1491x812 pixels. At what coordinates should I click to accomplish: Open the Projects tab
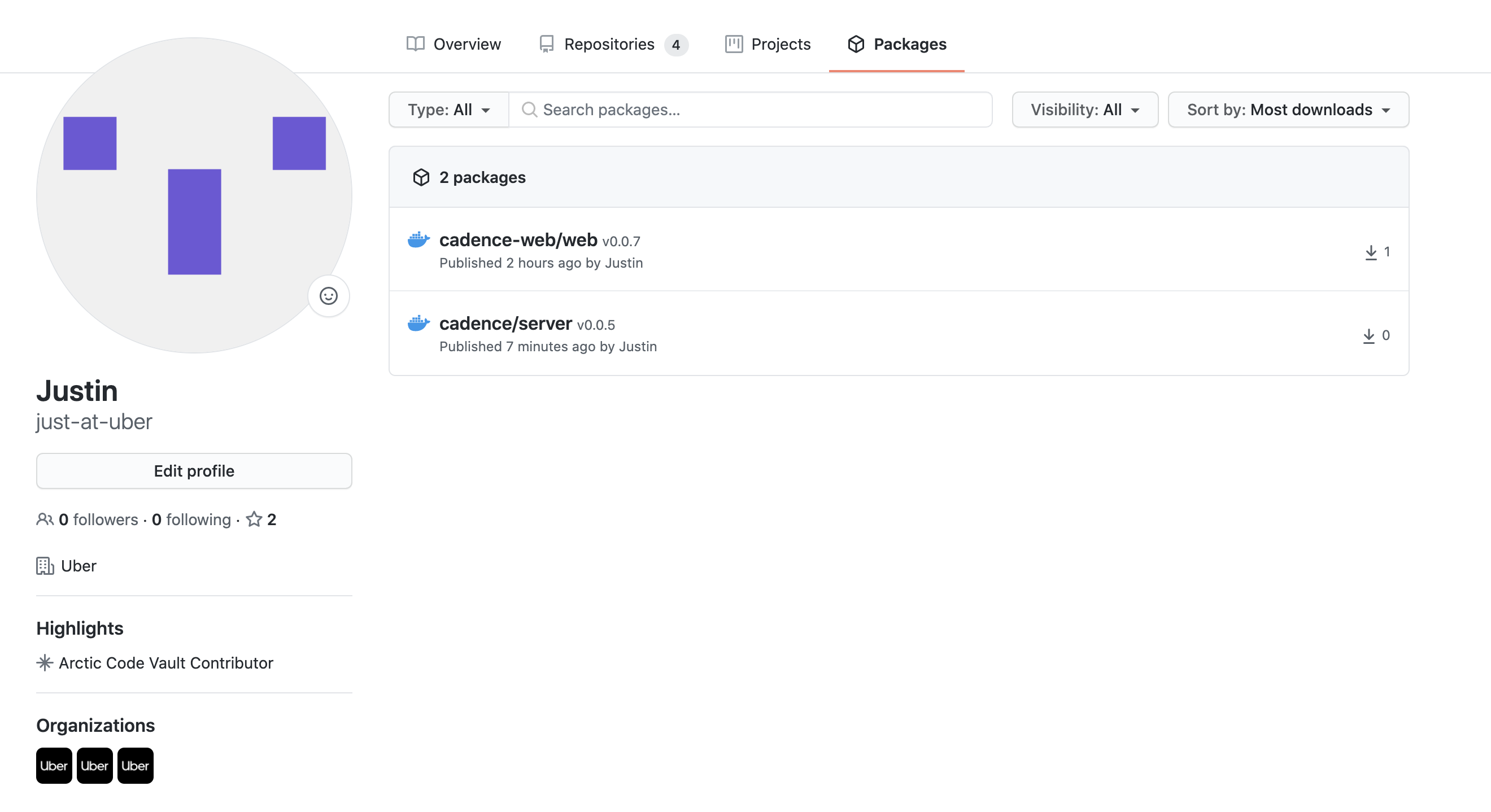tap(768, 44)
